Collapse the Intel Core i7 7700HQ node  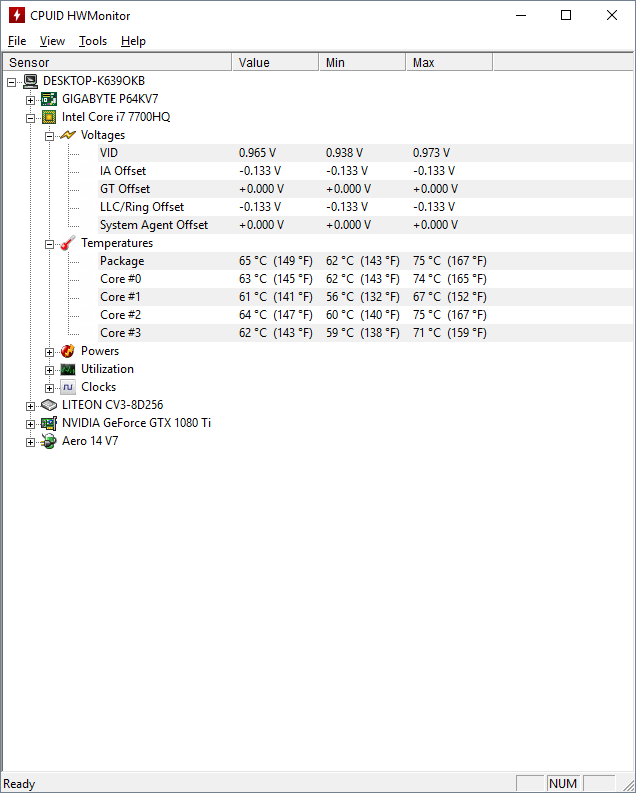pos(30,118)
